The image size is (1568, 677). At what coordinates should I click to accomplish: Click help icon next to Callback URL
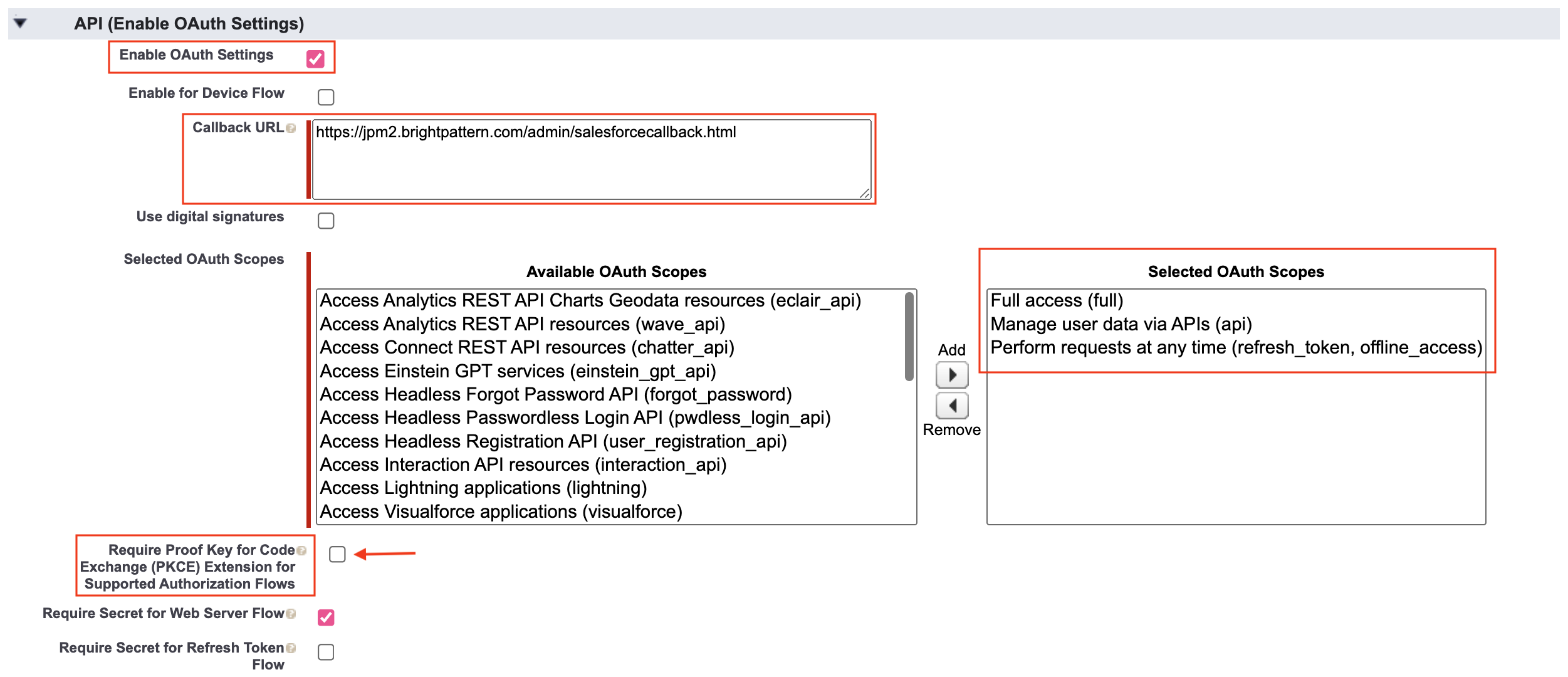click(291, 129)
